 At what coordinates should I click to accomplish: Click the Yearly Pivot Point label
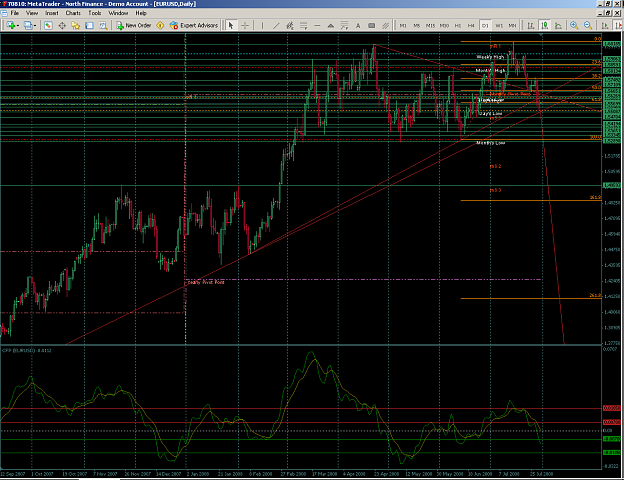pyautogui.click(x=205, y=282)
